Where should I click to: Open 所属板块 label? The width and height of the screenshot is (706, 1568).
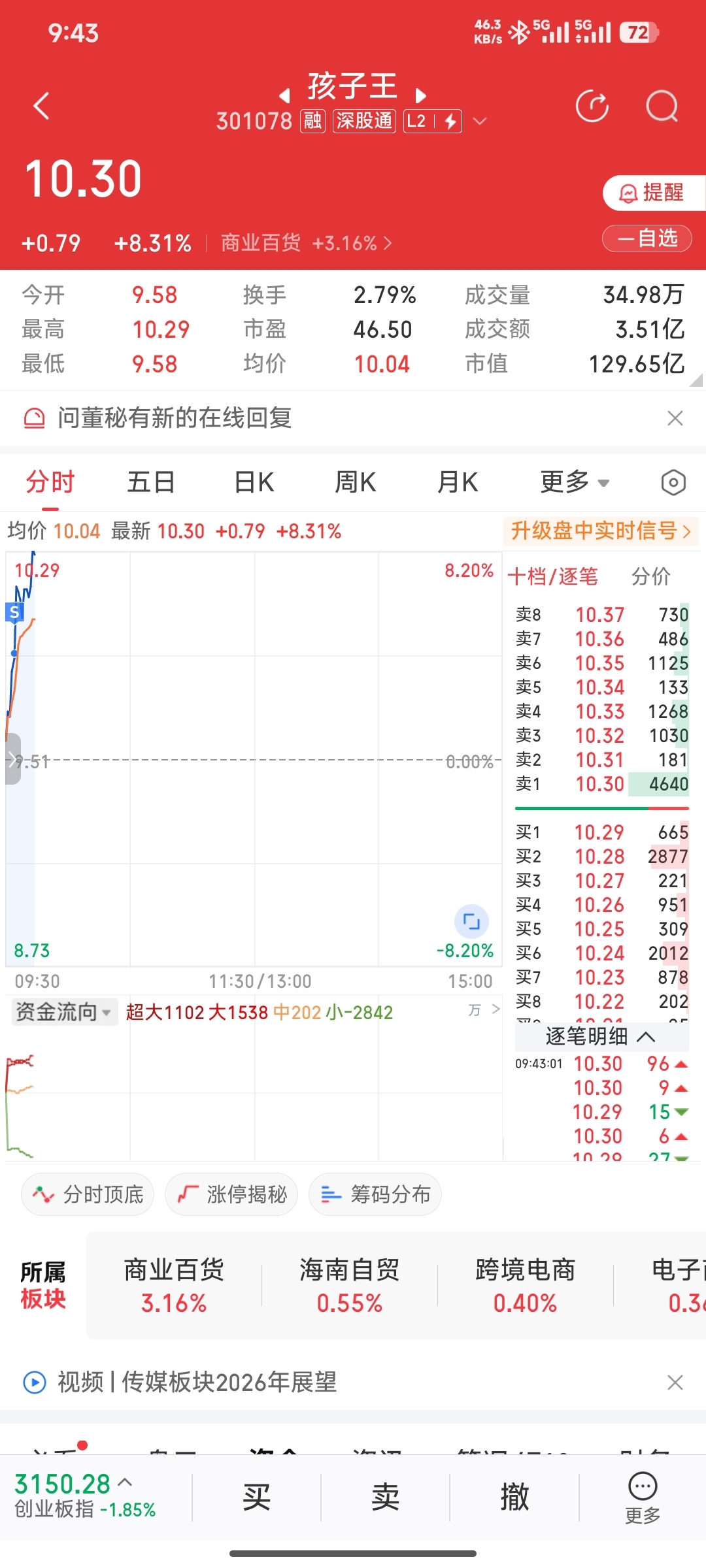43,1285
